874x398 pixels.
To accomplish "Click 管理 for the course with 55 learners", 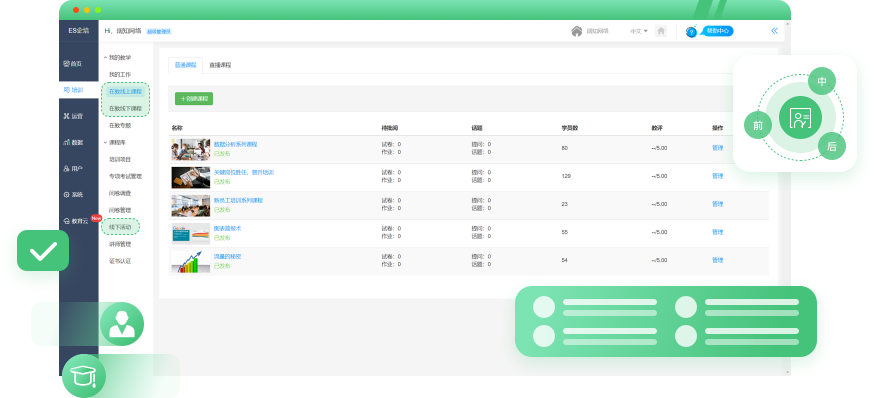I will coord(717,232).
